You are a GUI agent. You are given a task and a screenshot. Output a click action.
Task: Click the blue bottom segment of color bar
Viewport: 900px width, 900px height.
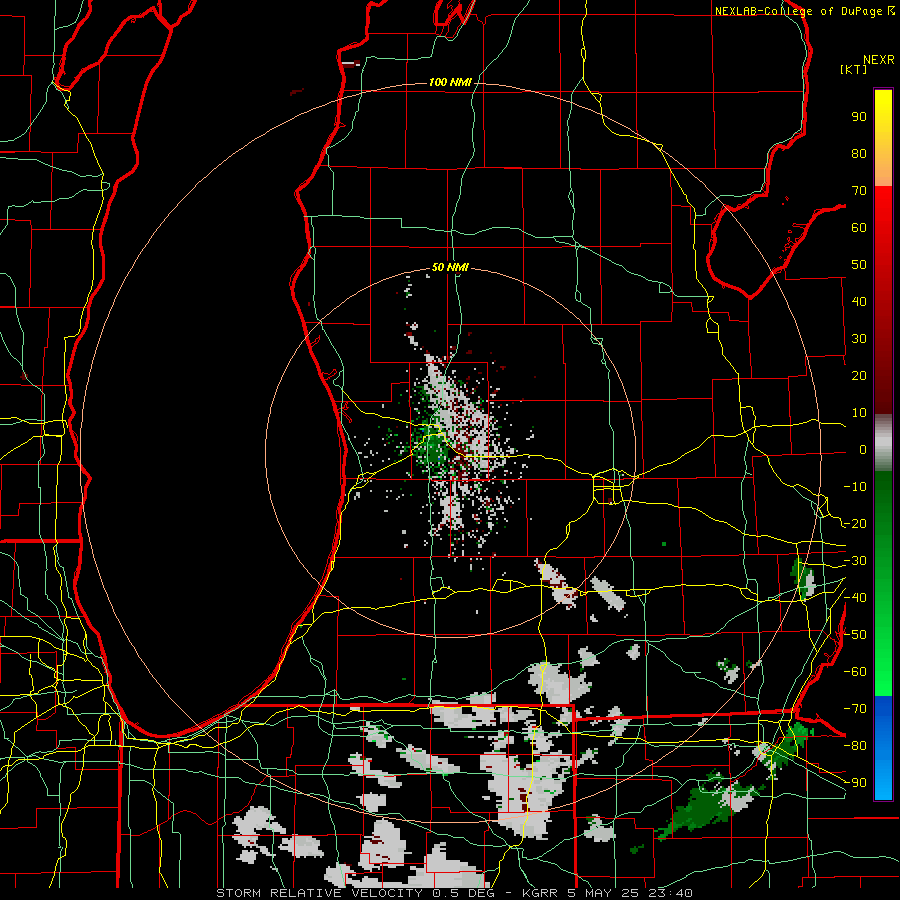[883, 748]
